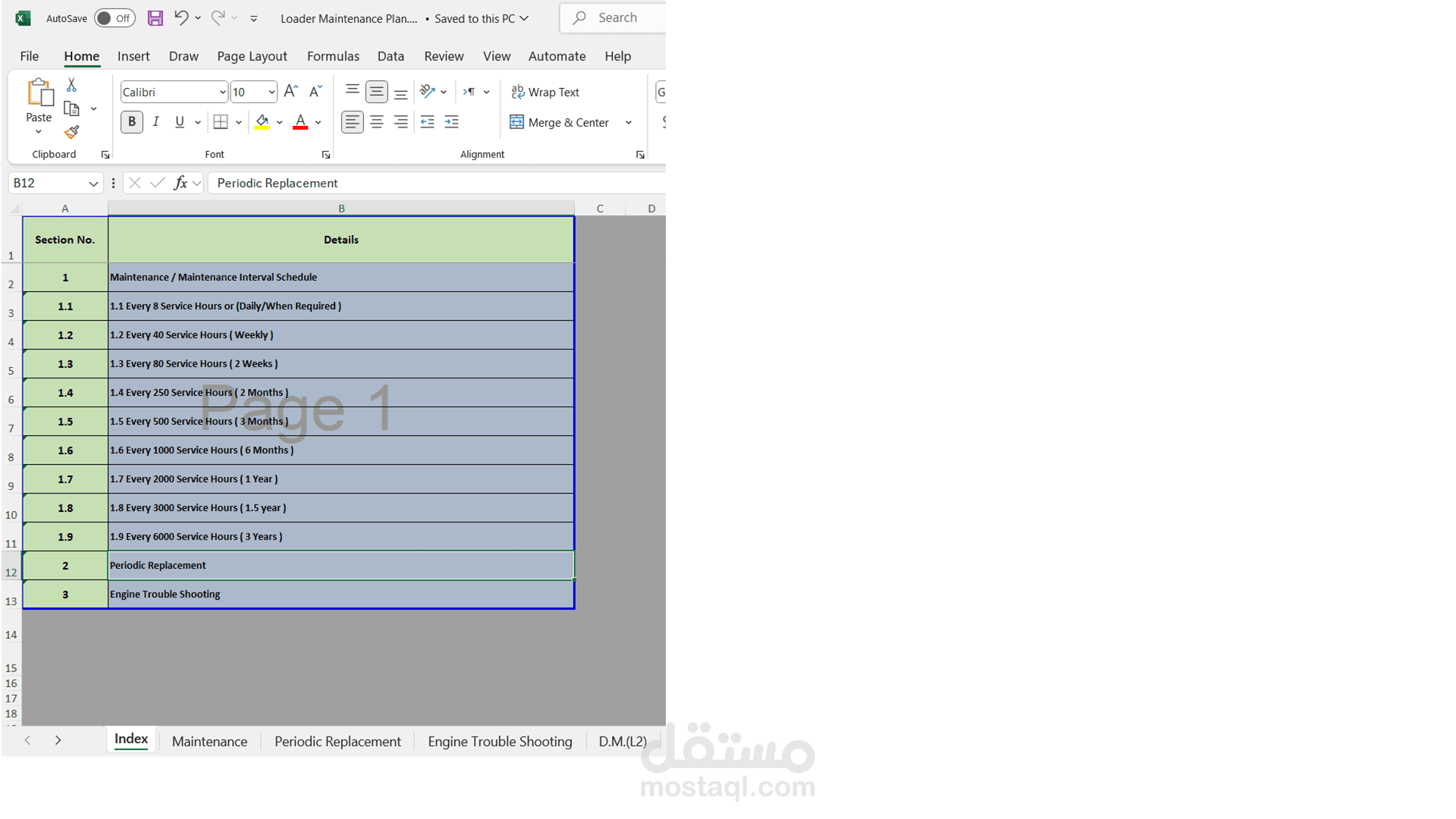Toggle AutoSave switch on
This screenshot has height=819, width=1456.
115,18
